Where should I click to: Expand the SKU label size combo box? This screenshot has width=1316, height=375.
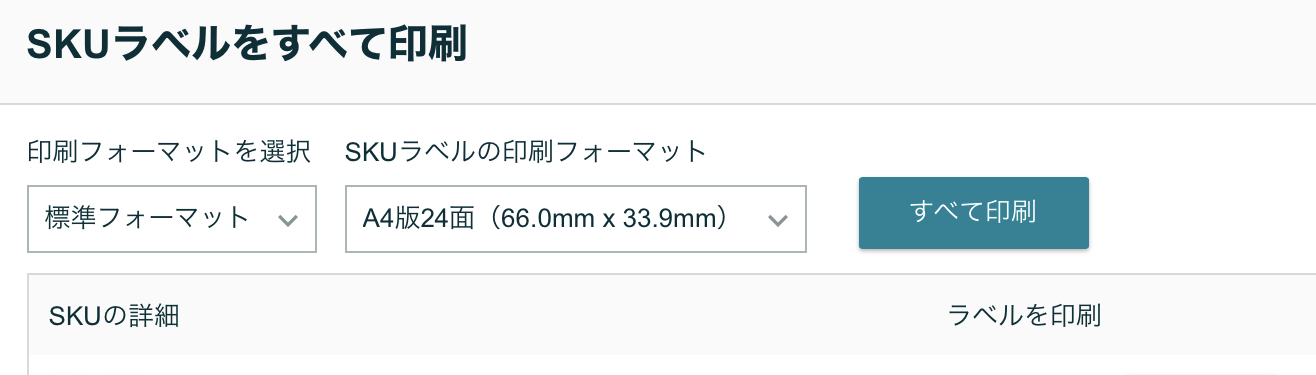(576, 219)
